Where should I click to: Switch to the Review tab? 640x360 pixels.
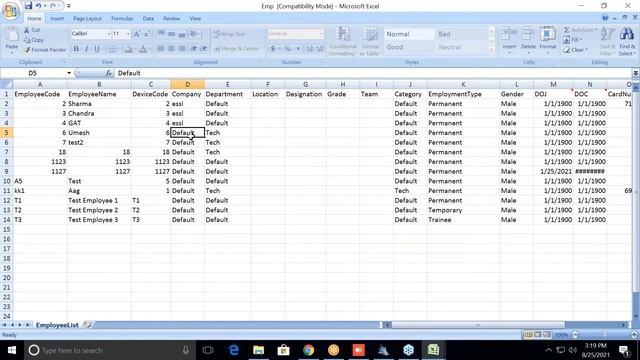tap(171, 19)
